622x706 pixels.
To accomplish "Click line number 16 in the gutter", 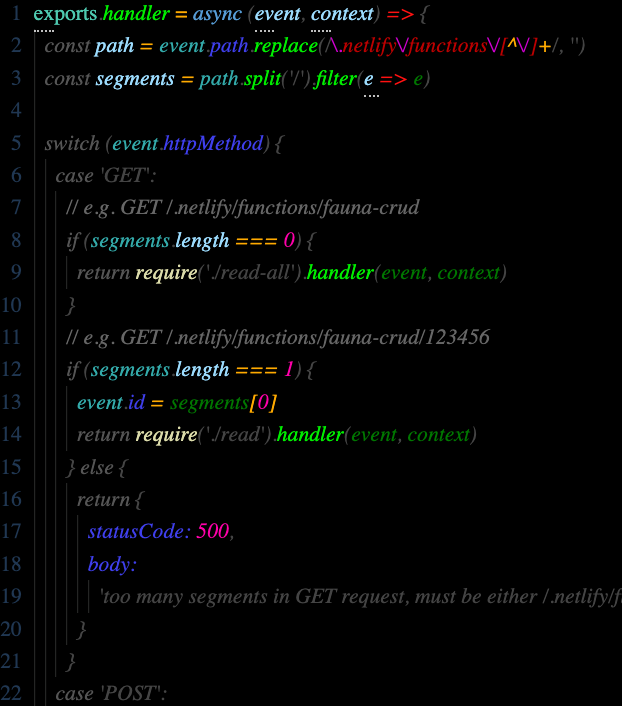I will pos(11,500).
